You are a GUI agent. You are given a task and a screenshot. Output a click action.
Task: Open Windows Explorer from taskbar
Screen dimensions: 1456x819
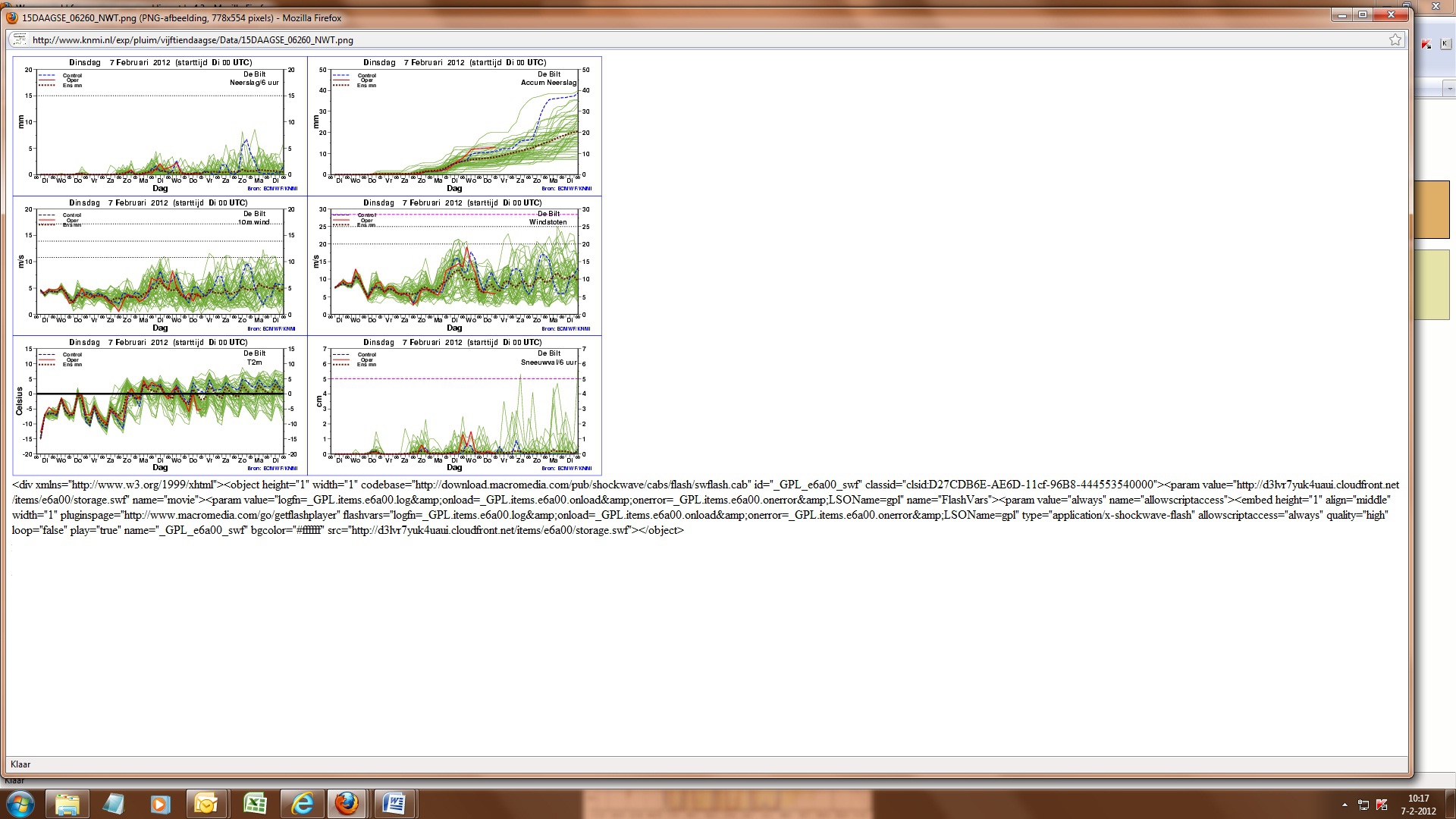(67, 804)
